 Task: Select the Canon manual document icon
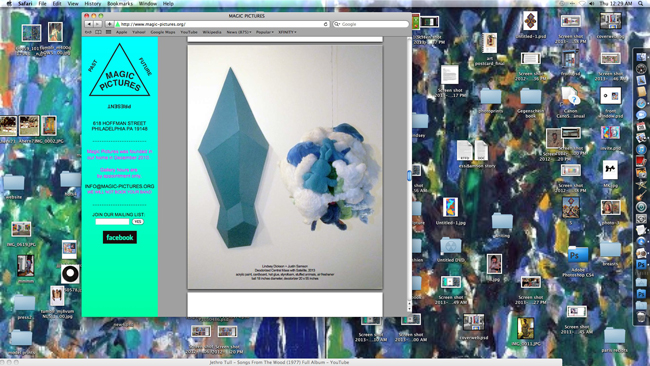(x=570, y=102)
